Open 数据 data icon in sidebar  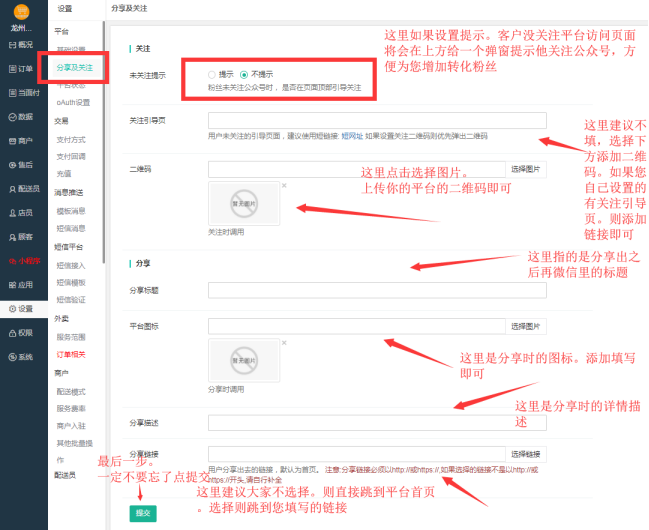pos(12,117)
